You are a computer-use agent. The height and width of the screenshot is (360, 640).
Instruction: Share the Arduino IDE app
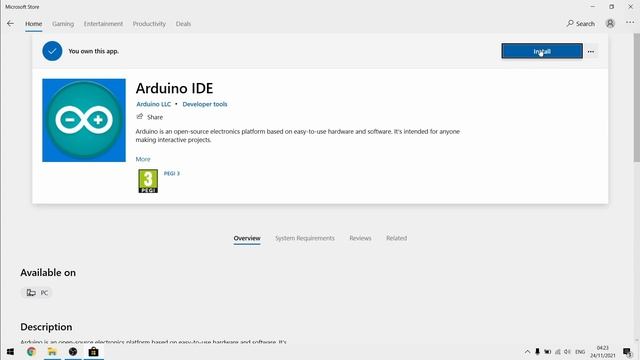tap(149, 117)
